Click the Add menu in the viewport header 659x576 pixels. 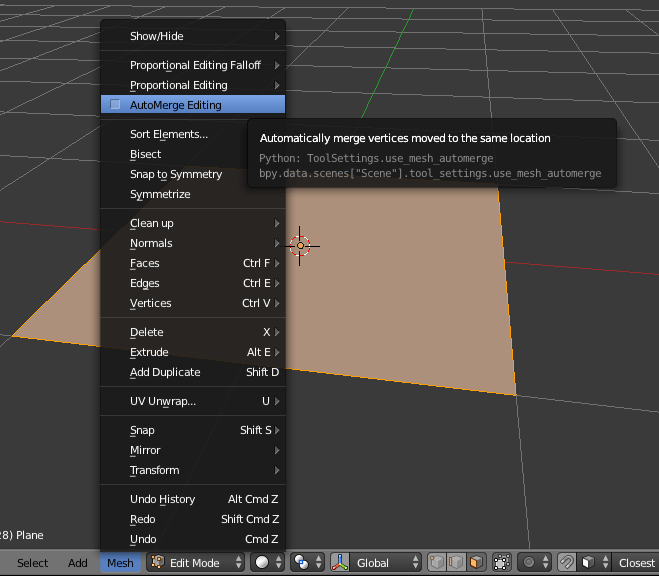pyautogui.click(x=78, y=563)
